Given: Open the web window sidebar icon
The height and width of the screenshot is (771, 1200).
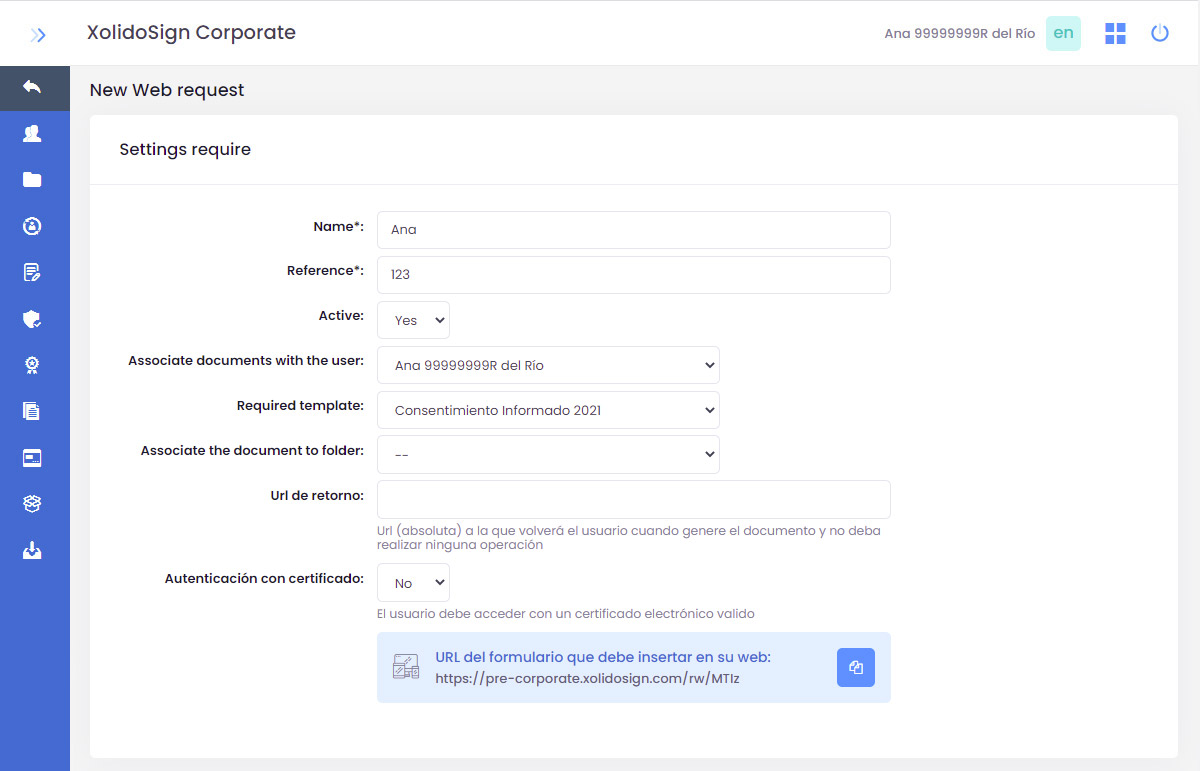Looking at the screenshot, I should 32,458.
